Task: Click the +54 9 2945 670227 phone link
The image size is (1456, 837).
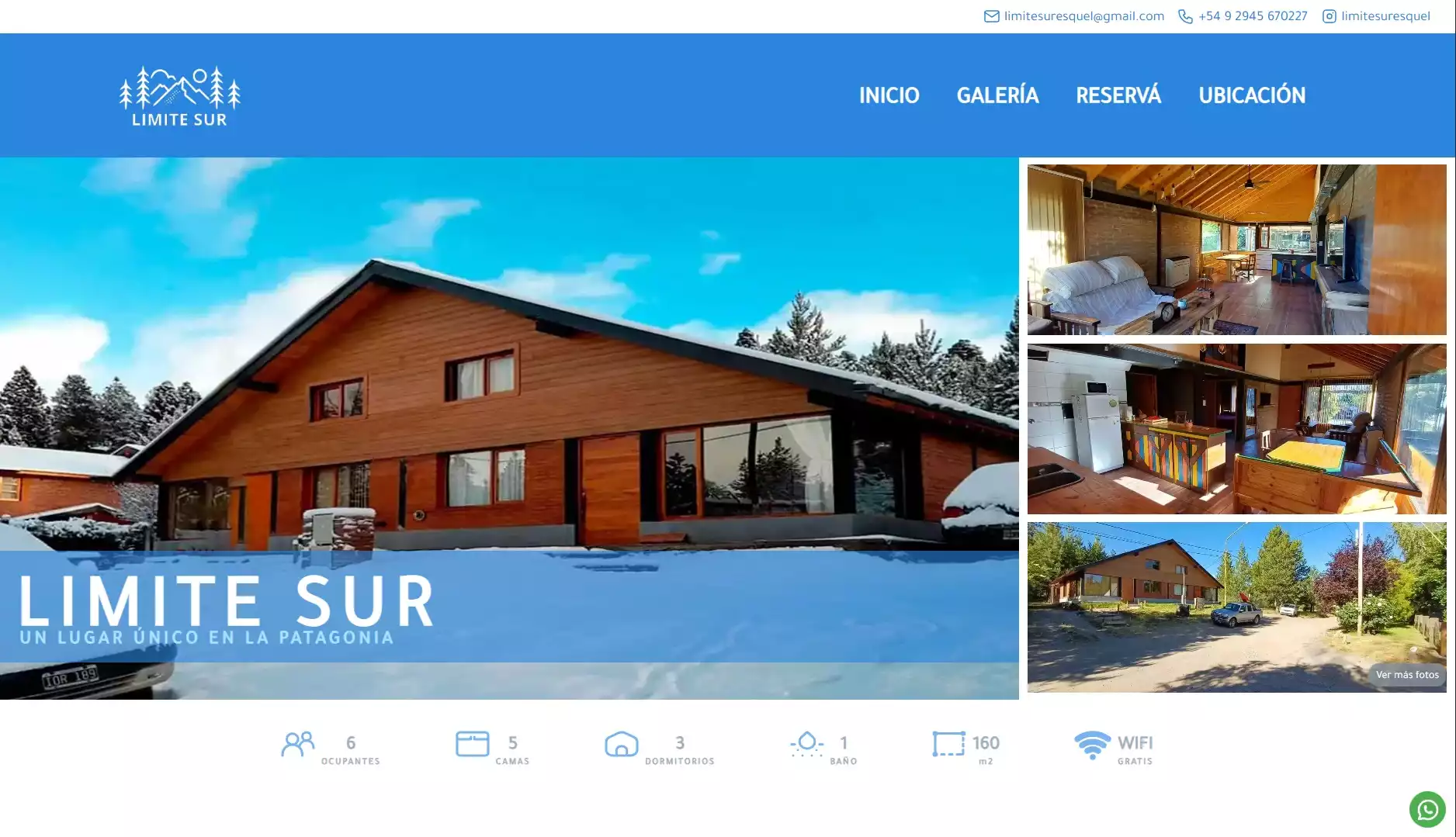Action: point(1253,16)
